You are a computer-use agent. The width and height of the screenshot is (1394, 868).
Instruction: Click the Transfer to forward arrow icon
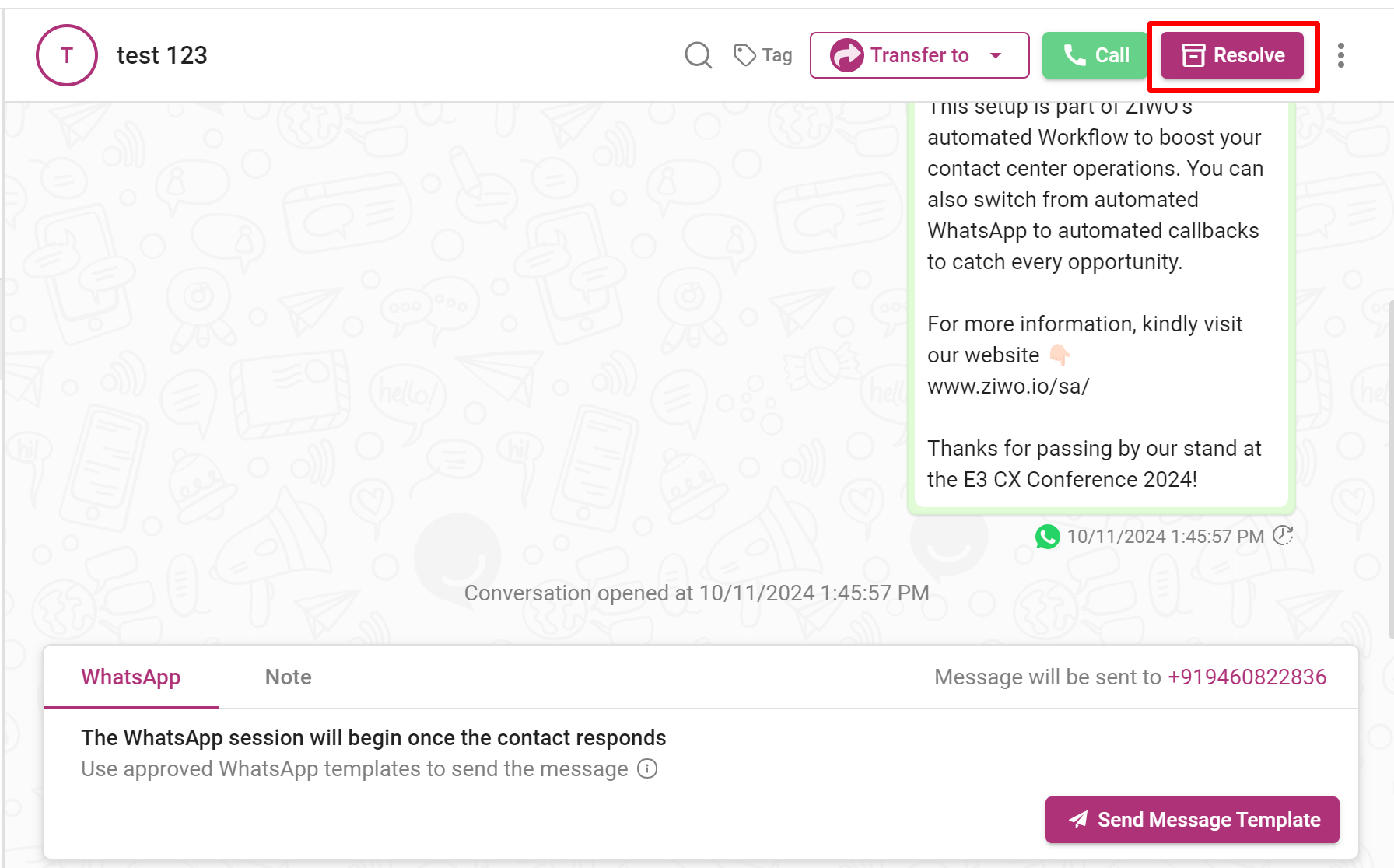[847, 55]
